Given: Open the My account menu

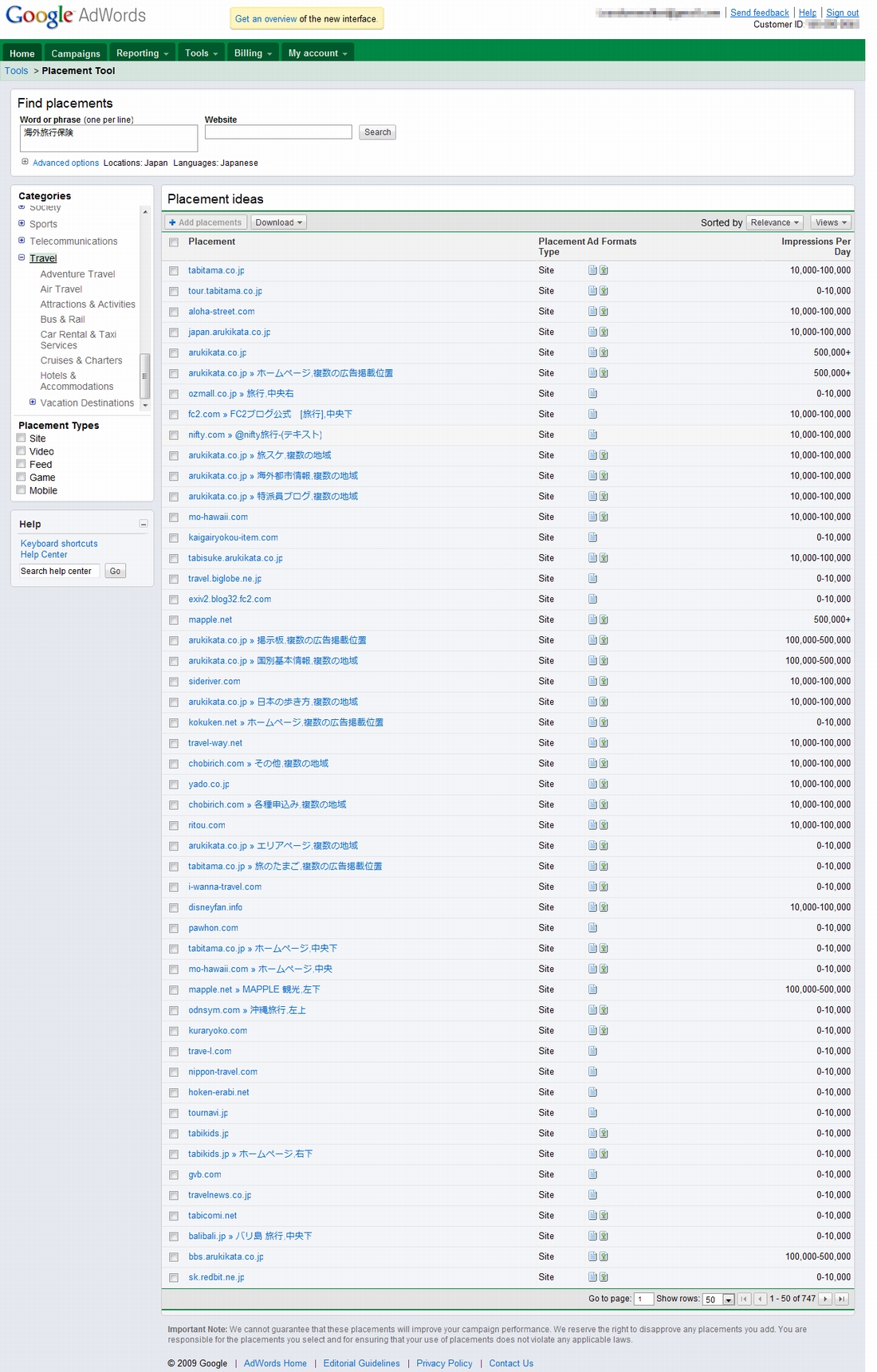Looking at the screenshot, I should click(x=317, y=53).
